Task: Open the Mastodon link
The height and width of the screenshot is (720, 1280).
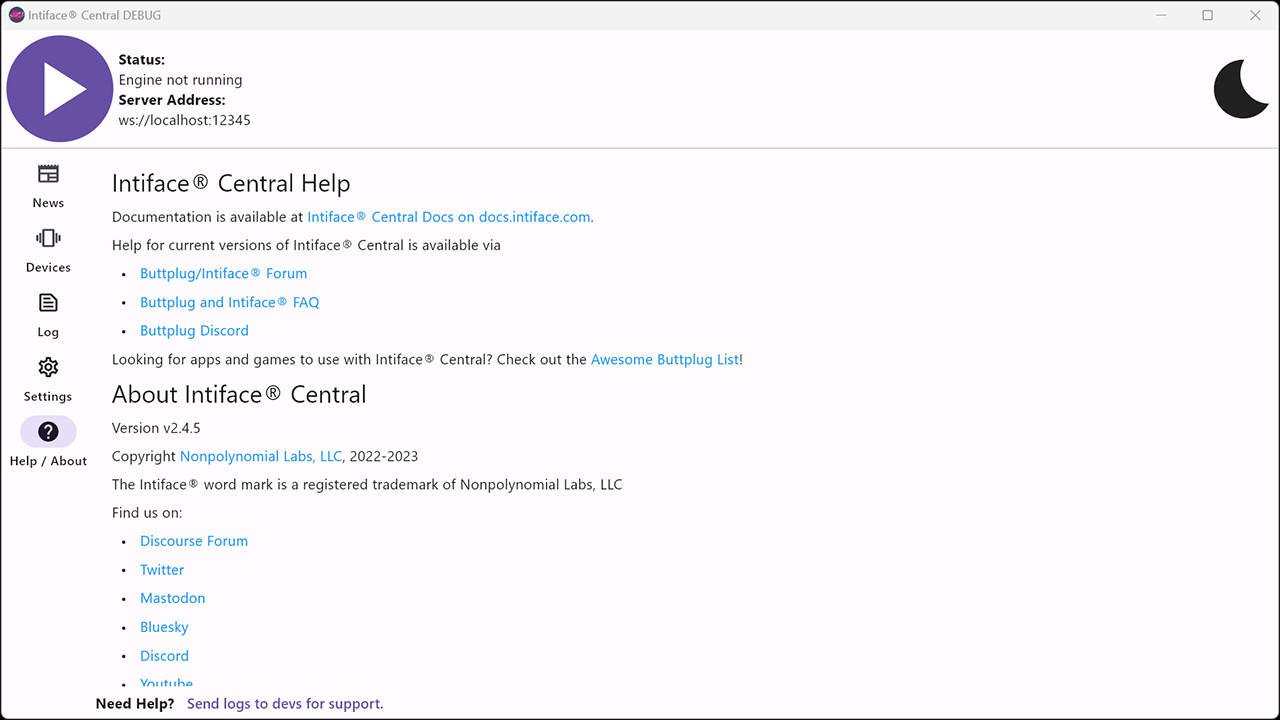Action: tap(172, 598)
